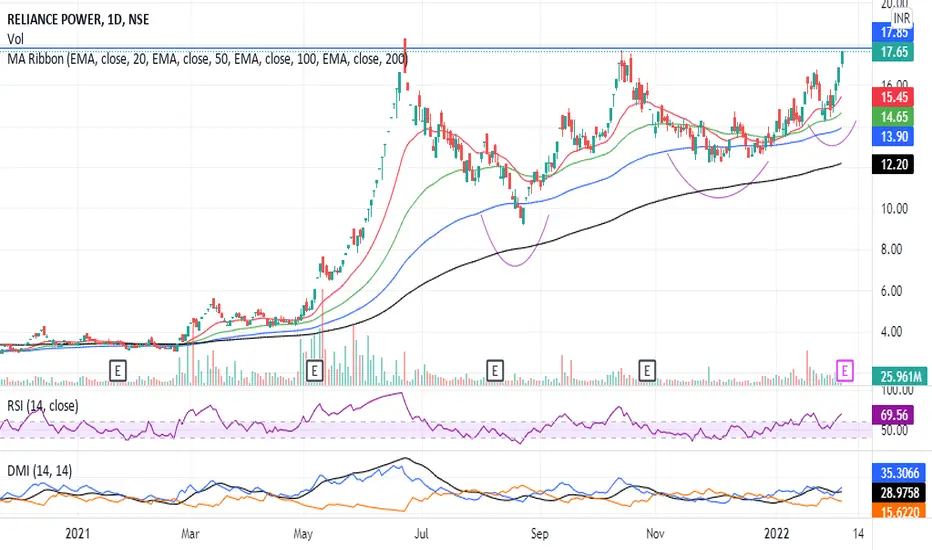Click the 10.00 price axis label
Screen dimensions: 932x550
tap(893, 209)
